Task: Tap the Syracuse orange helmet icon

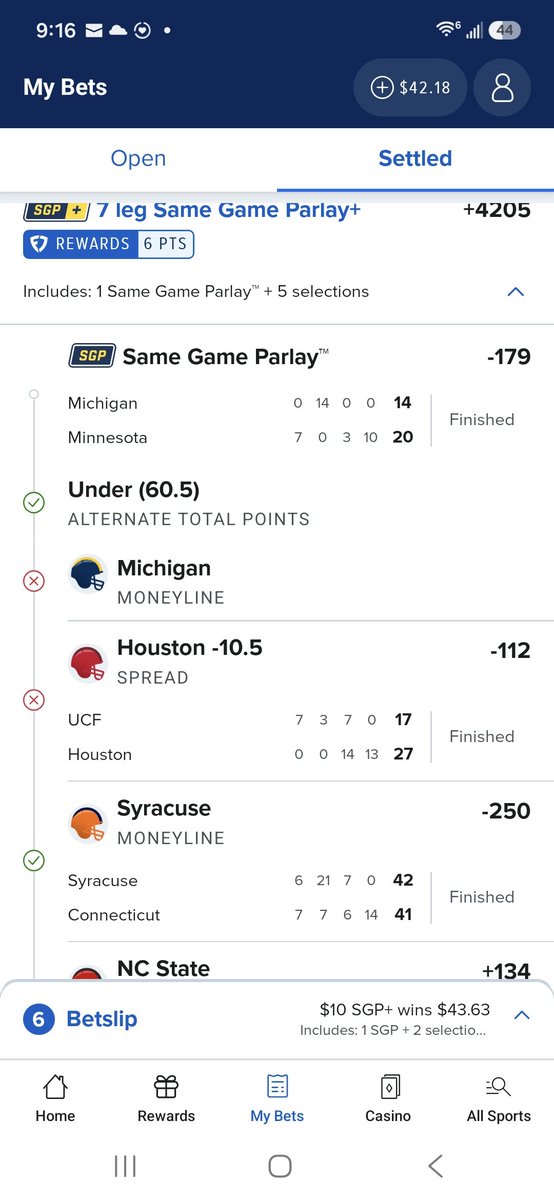Action: pyautogui.click(x=87, y=824)
